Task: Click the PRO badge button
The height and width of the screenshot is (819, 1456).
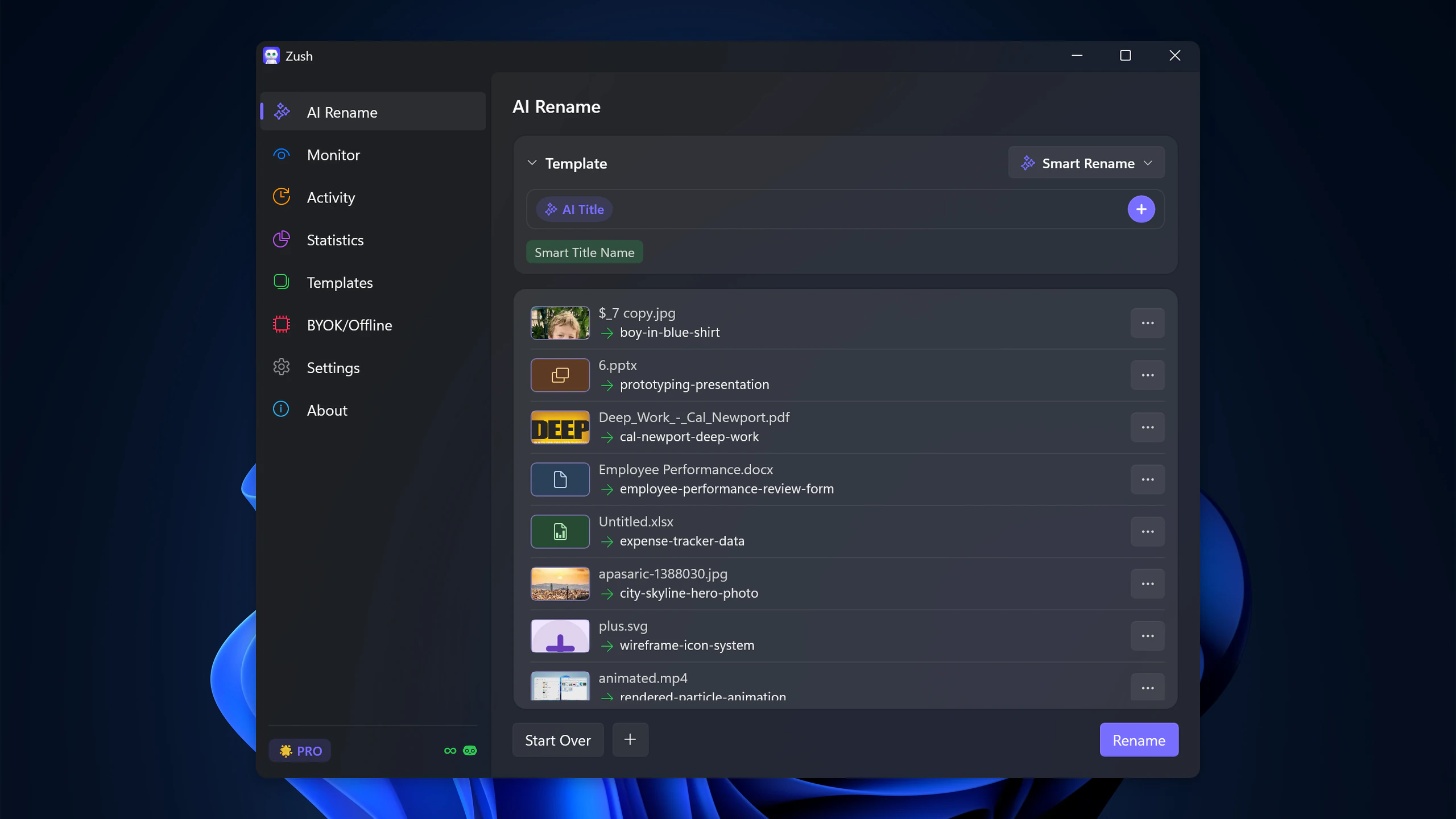Action: [x=300, y=751]
